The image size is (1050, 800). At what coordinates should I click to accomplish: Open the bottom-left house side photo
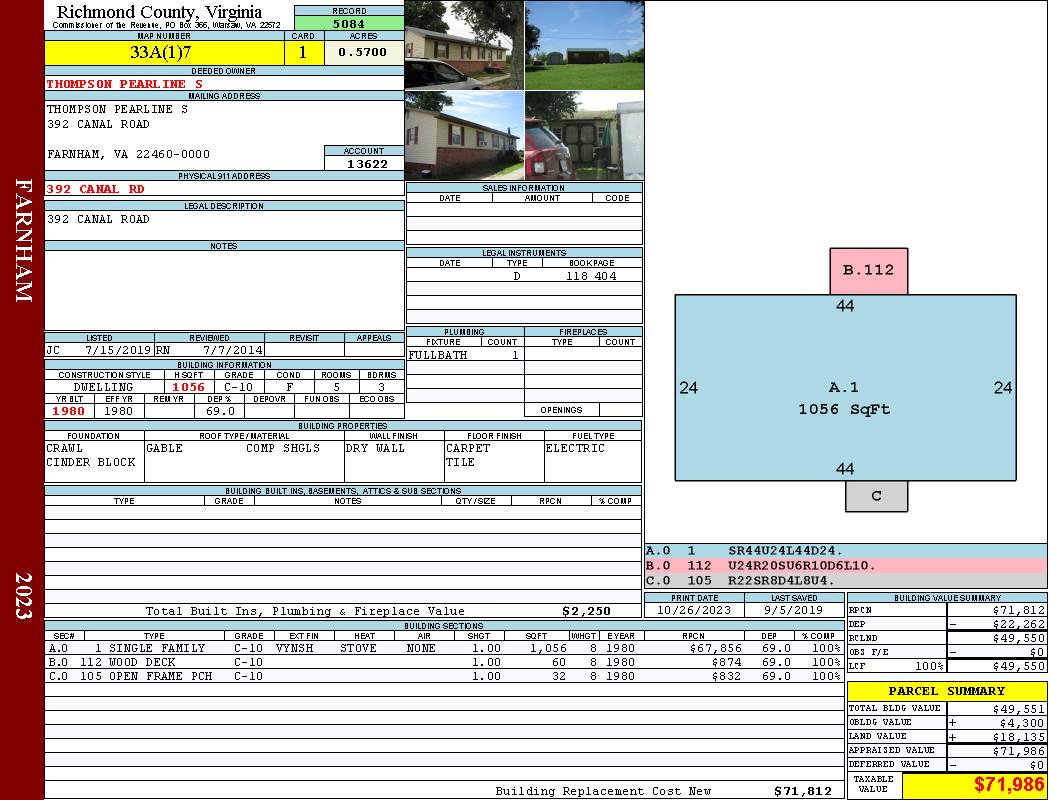pyautogui.click(x=464, y=136)
